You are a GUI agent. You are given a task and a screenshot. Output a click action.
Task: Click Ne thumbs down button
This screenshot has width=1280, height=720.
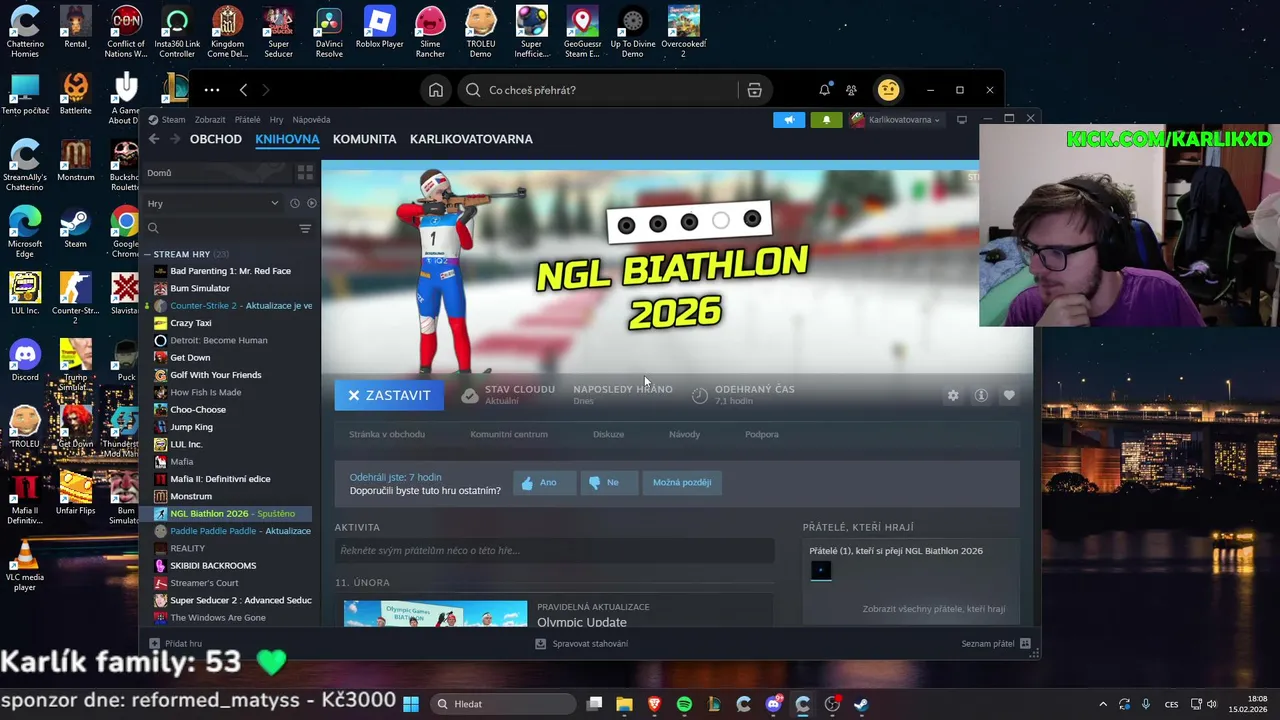pos(609,482)
